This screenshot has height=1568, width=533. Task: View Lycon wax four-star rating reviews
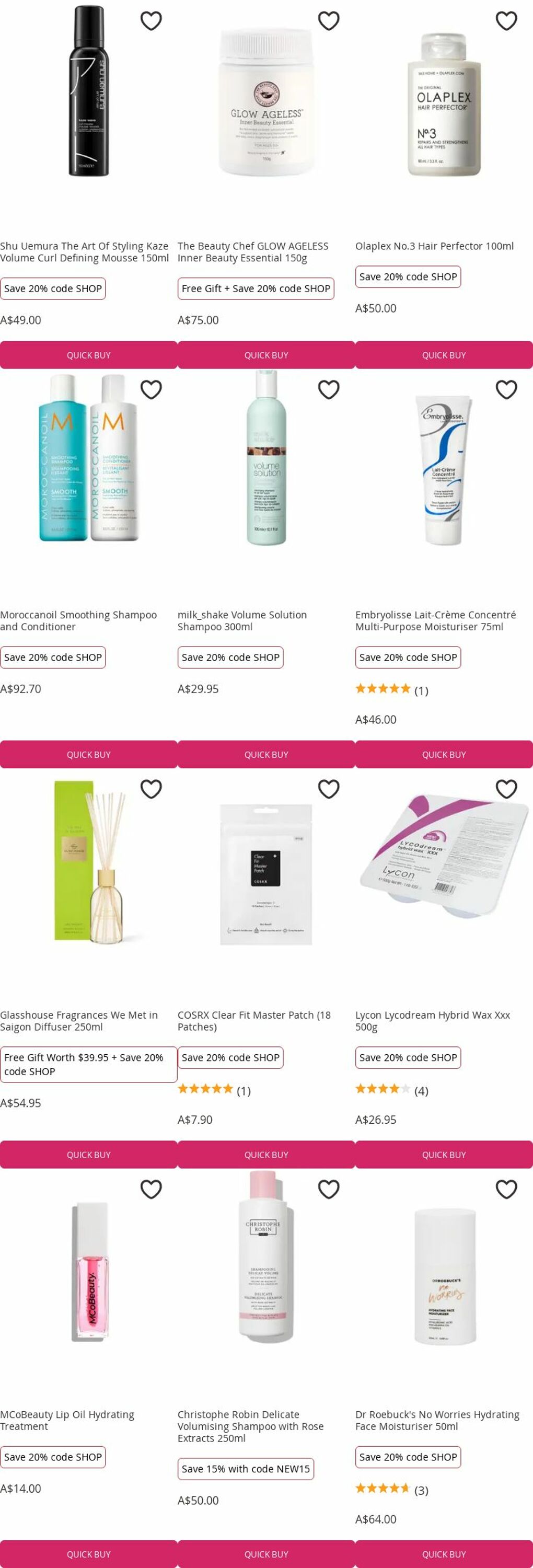point(392,1090)
